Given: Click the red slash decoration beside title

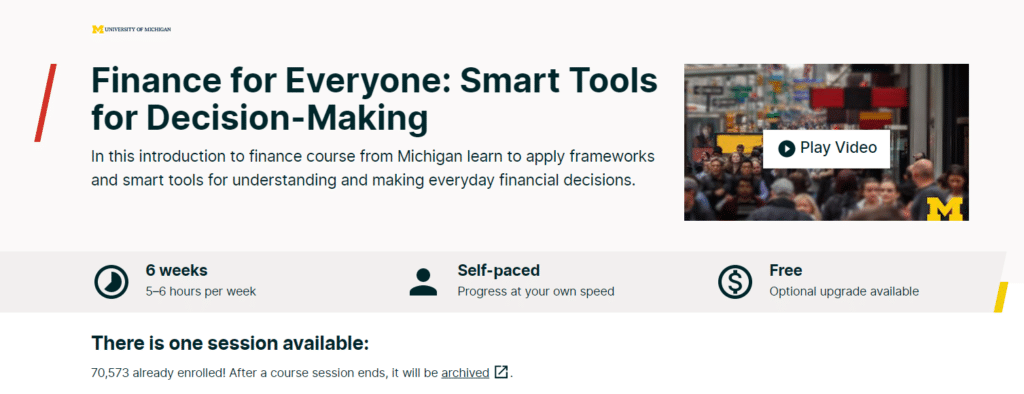Looking at the screenshot, I should tap(45, 103).
